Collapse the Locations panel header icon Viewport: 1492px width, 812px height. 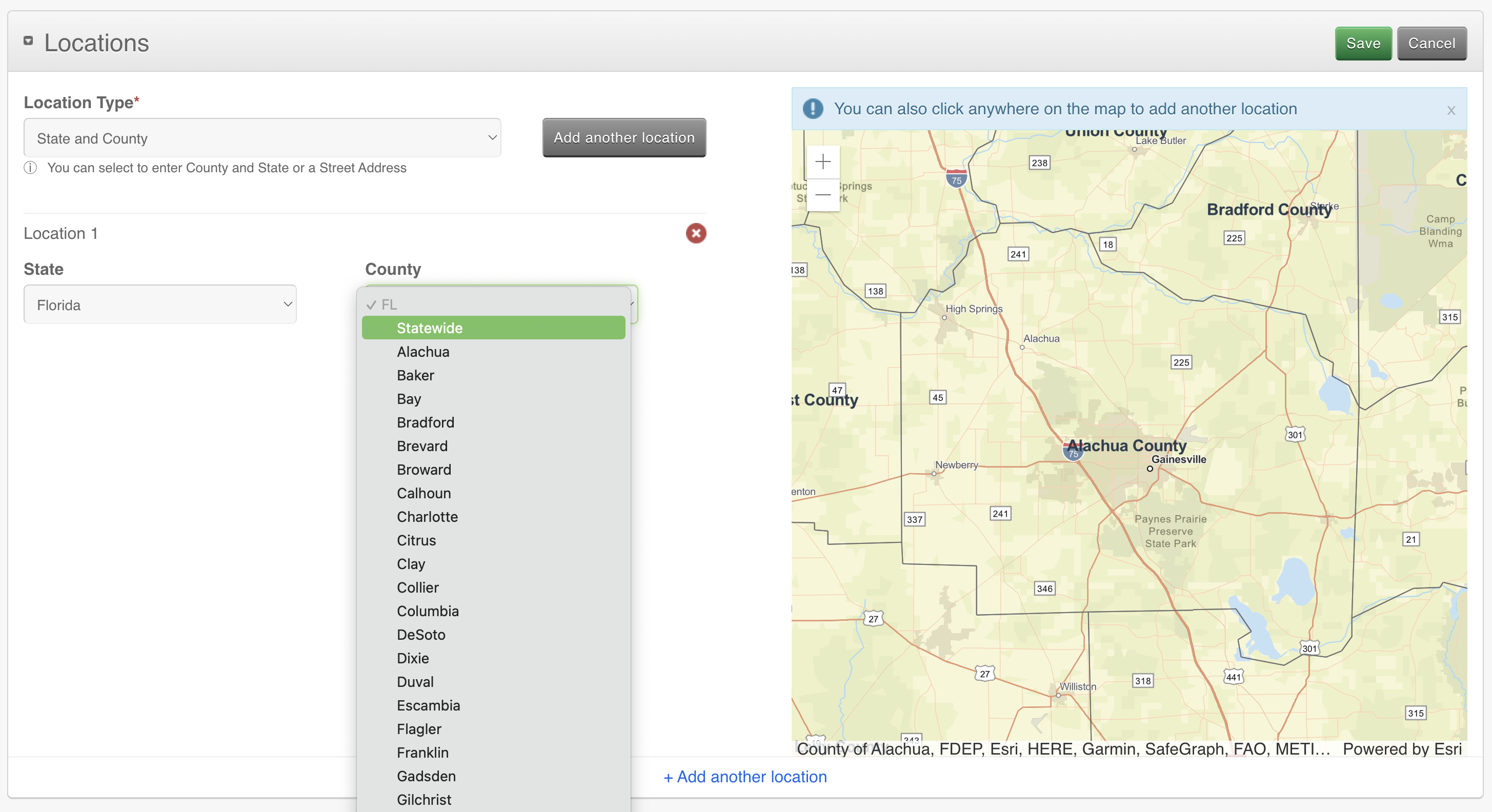click(28, 40)
